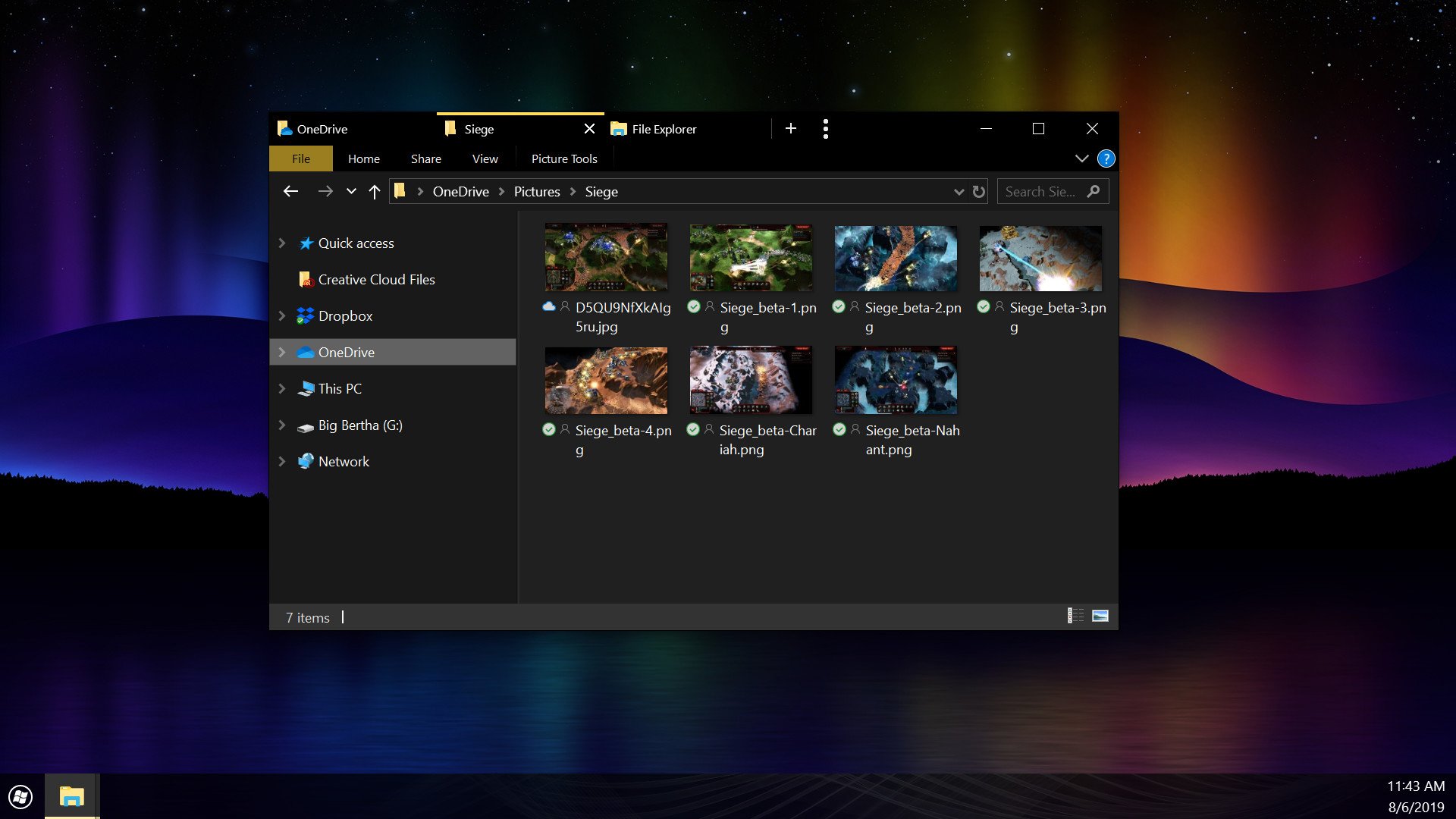Select the Siege_beta-1.png thumbnail
Image resolution: width=1456 pixels, height=819 pixels.
click(751, 257)
